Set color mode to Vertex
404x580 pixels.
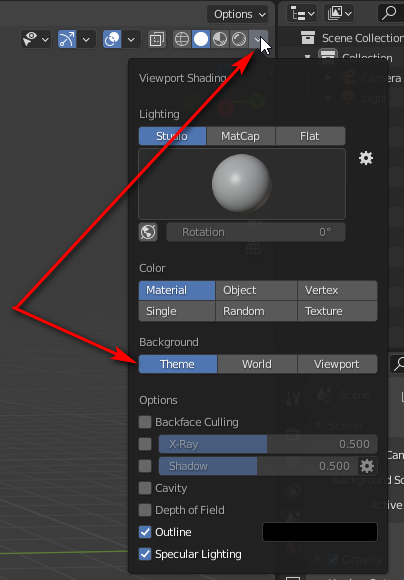click(x=337, y=290)
